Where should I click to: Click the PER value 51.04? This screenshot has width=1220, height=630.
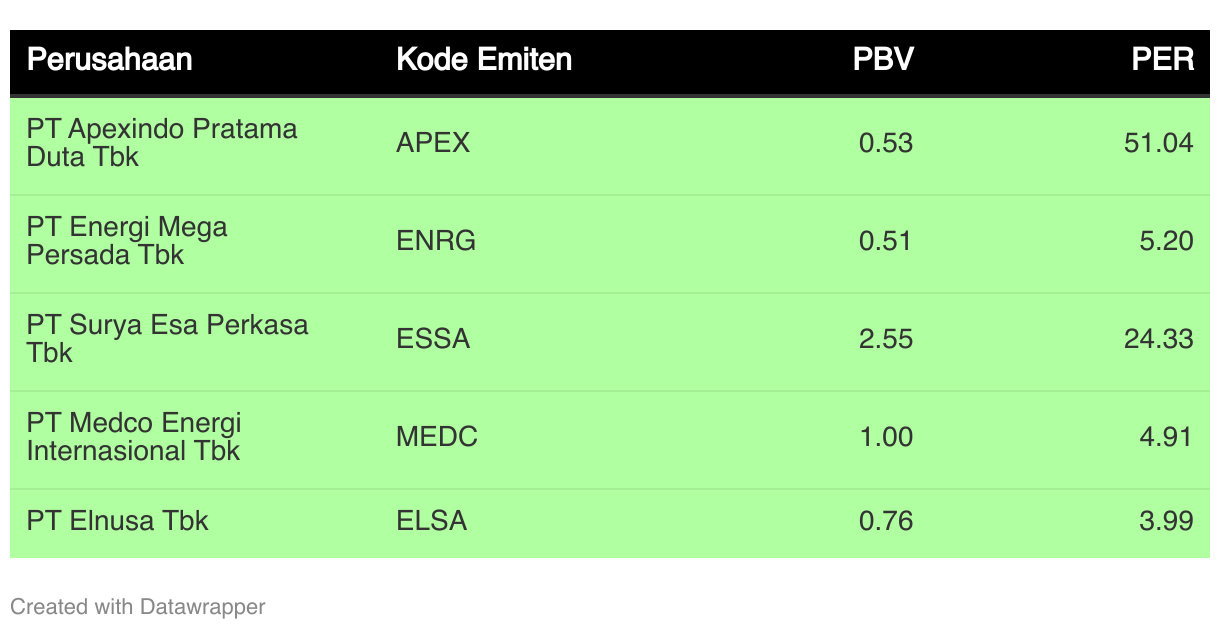[1159, 143]
